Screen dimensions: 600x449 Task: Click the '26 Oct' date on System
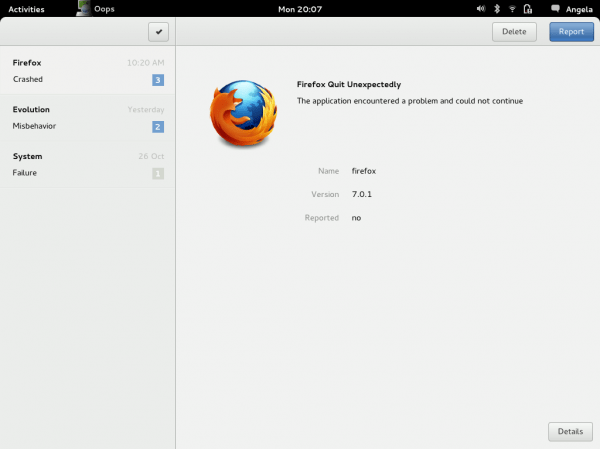(x=151, y=156)
